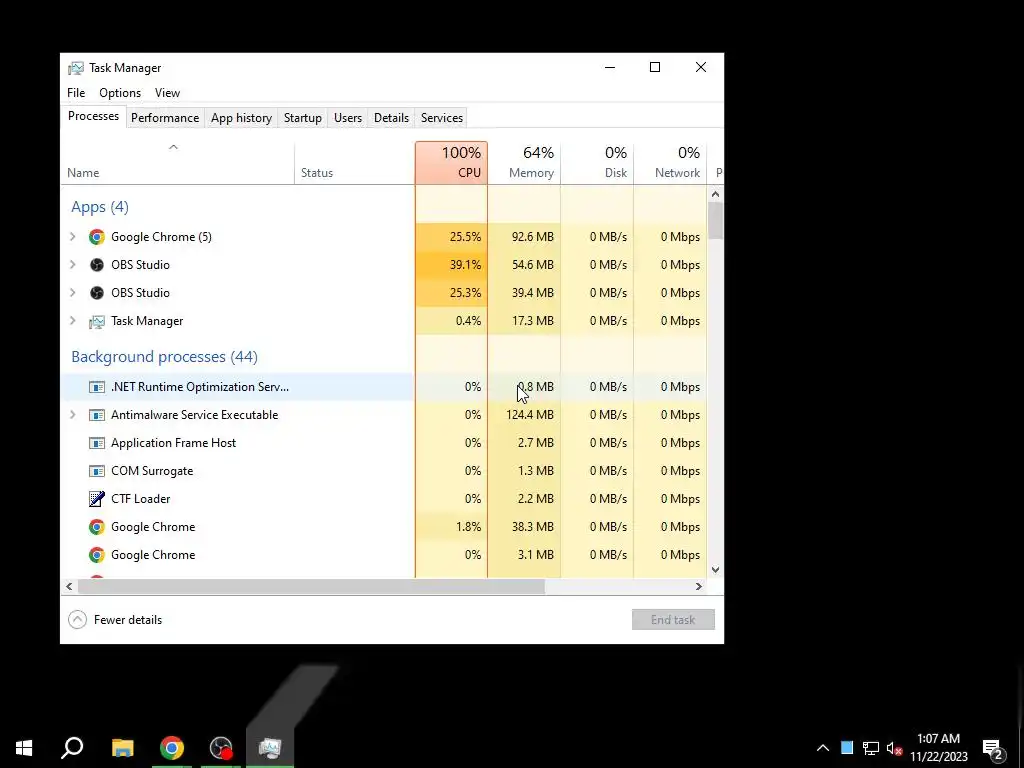Sort by the CPU column header
Screen dimensions: 1024x768
pyautogui.click(x=451, y=163)
